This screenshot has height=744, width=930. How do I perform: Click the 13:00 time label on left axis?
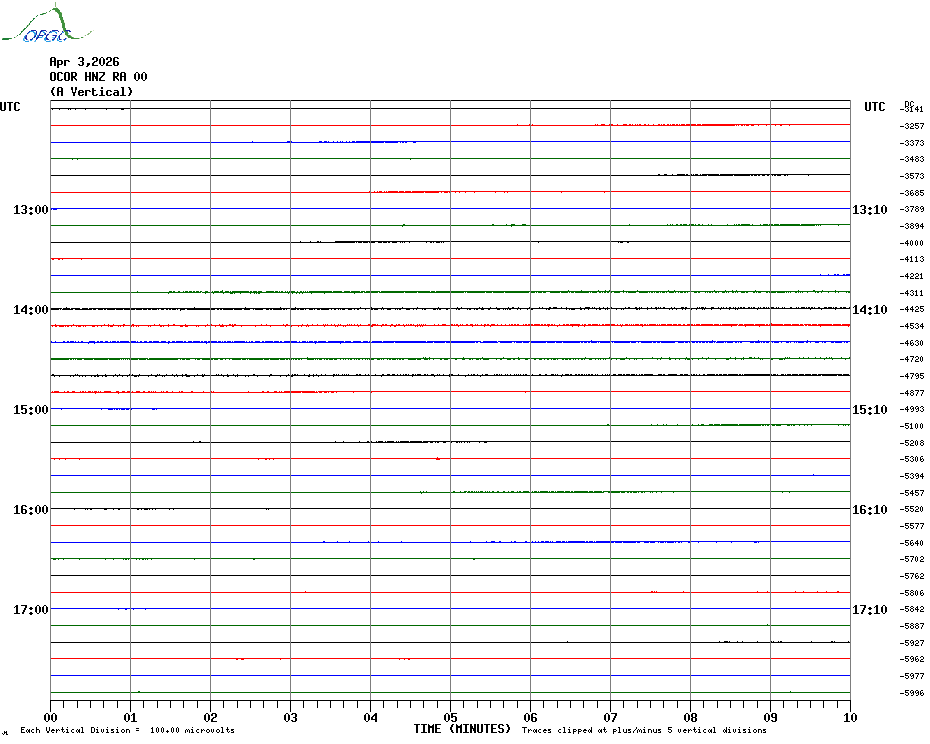[x=31, y=210]
